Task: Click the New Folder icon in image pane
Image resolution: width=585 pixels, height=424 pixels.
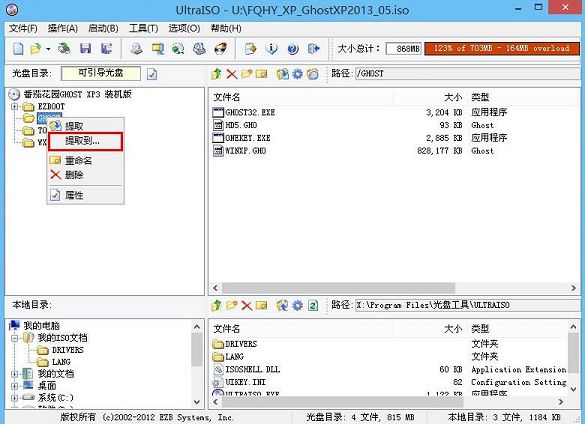Action: (x=246, y=74)
